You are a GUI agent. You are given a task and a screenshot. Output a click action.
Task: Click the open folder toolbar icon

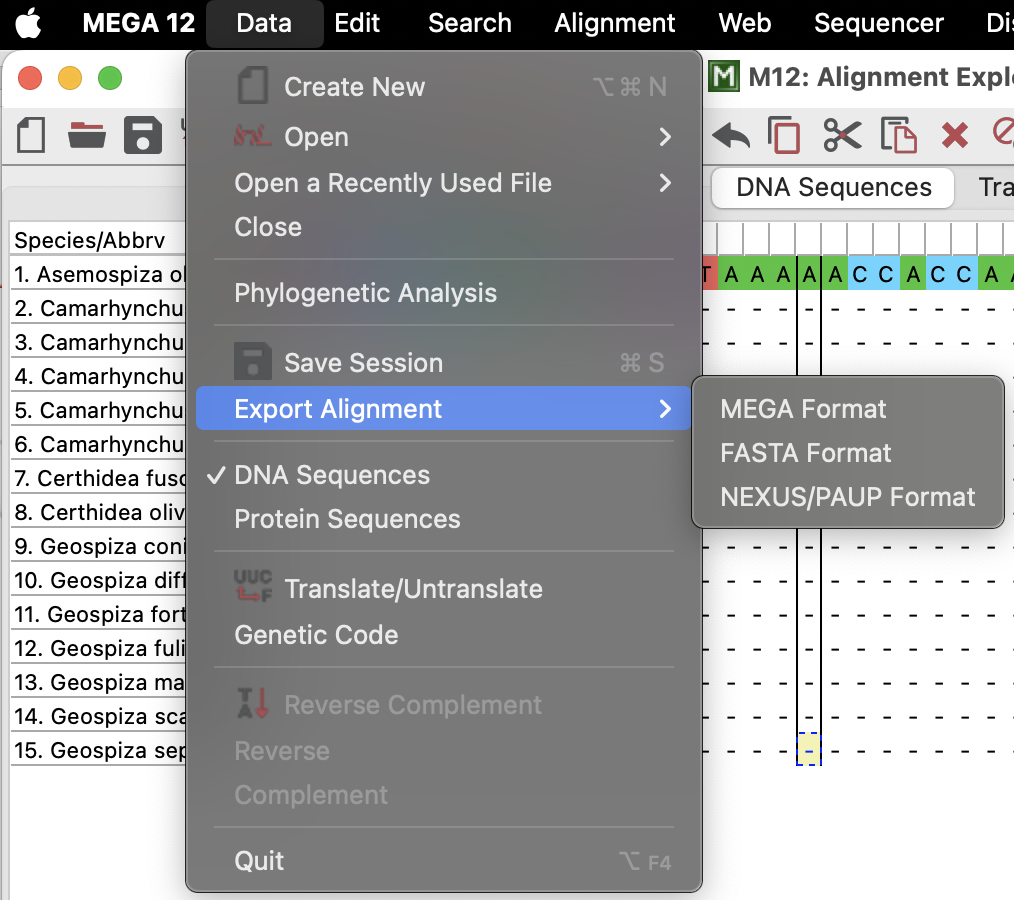[87, 135]
